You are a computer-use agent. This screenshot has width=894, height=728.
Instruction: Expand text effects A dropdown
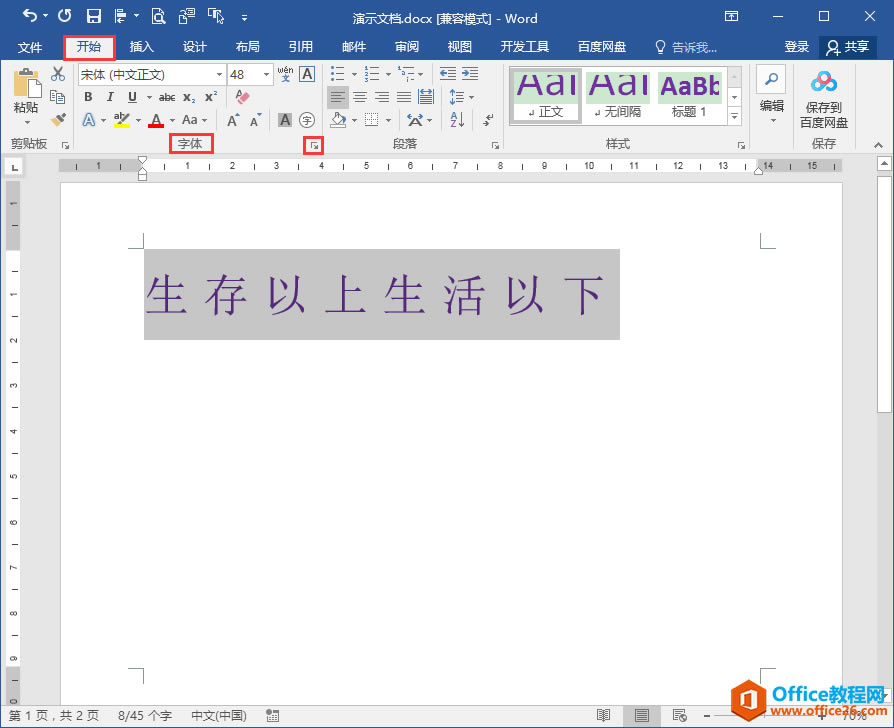point(103,120)
